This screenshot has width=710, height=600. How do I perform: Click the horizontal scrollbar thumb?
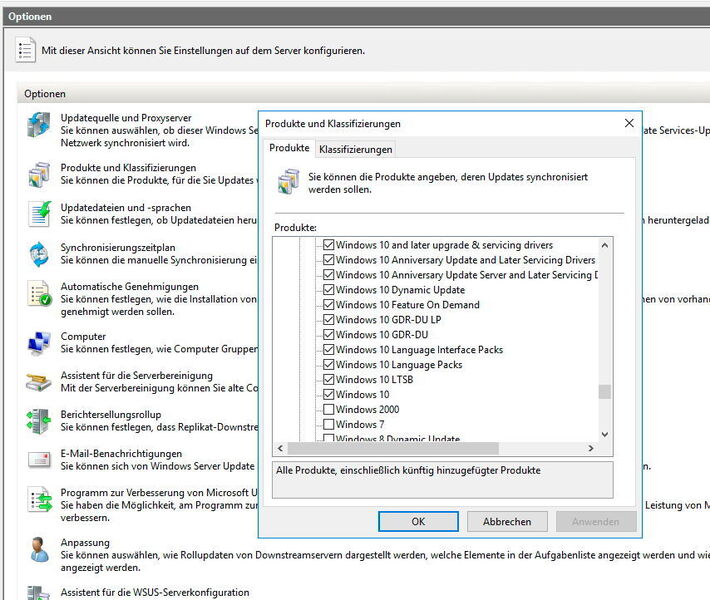click(393, 448)
